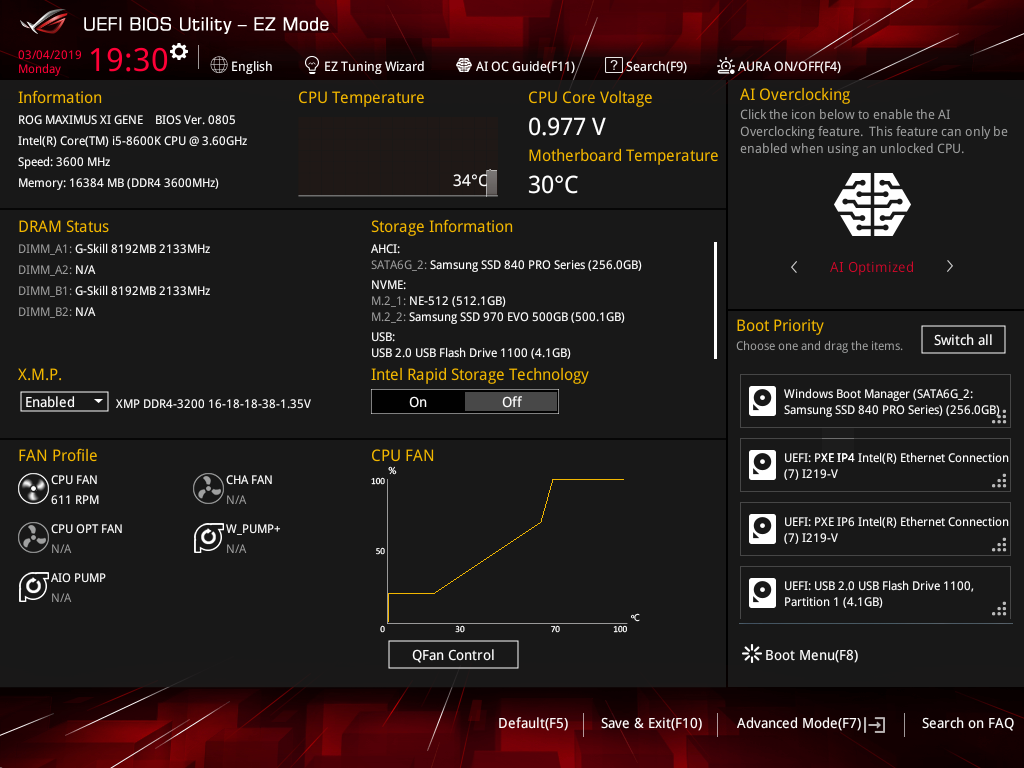Click the Search question mark icon
The image size is (1024, 768).
tap(613, 65)
